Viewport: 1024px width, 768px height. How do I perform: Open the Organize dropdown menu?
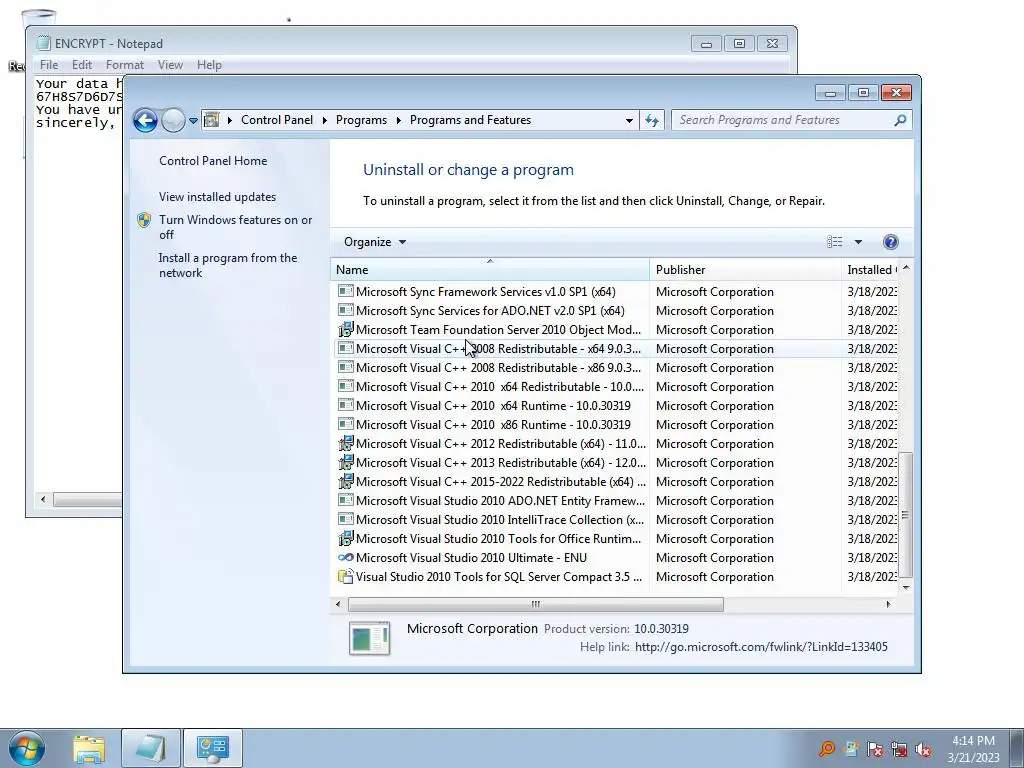pos(375,242)
